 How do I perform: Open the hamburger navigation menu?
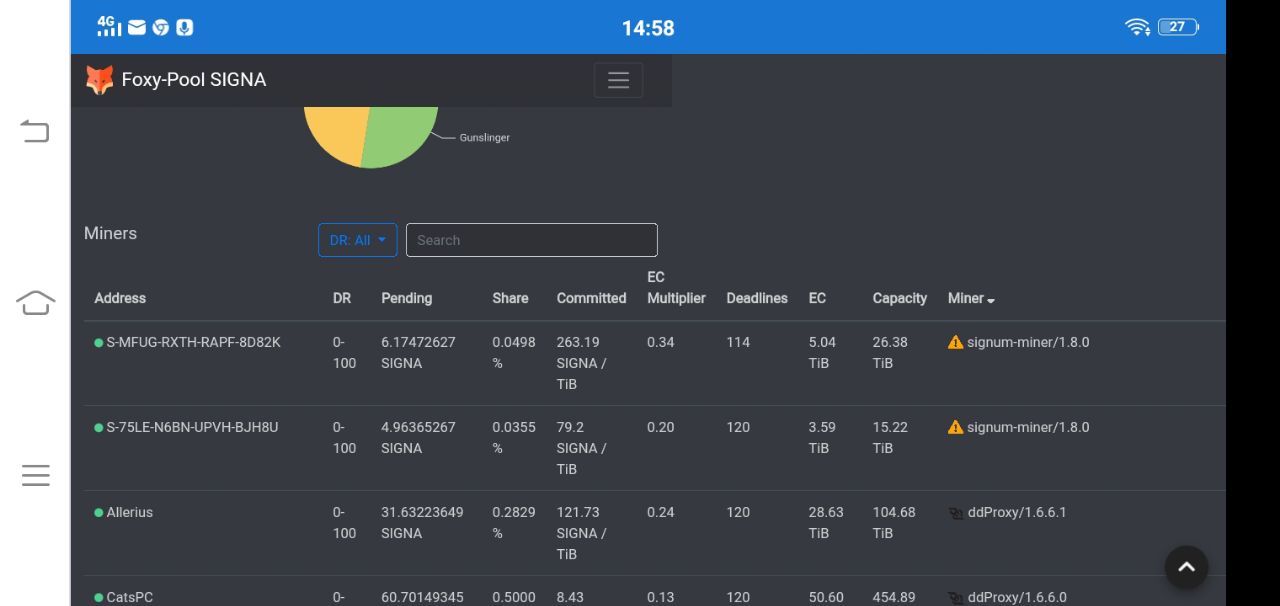coord(618,80)
